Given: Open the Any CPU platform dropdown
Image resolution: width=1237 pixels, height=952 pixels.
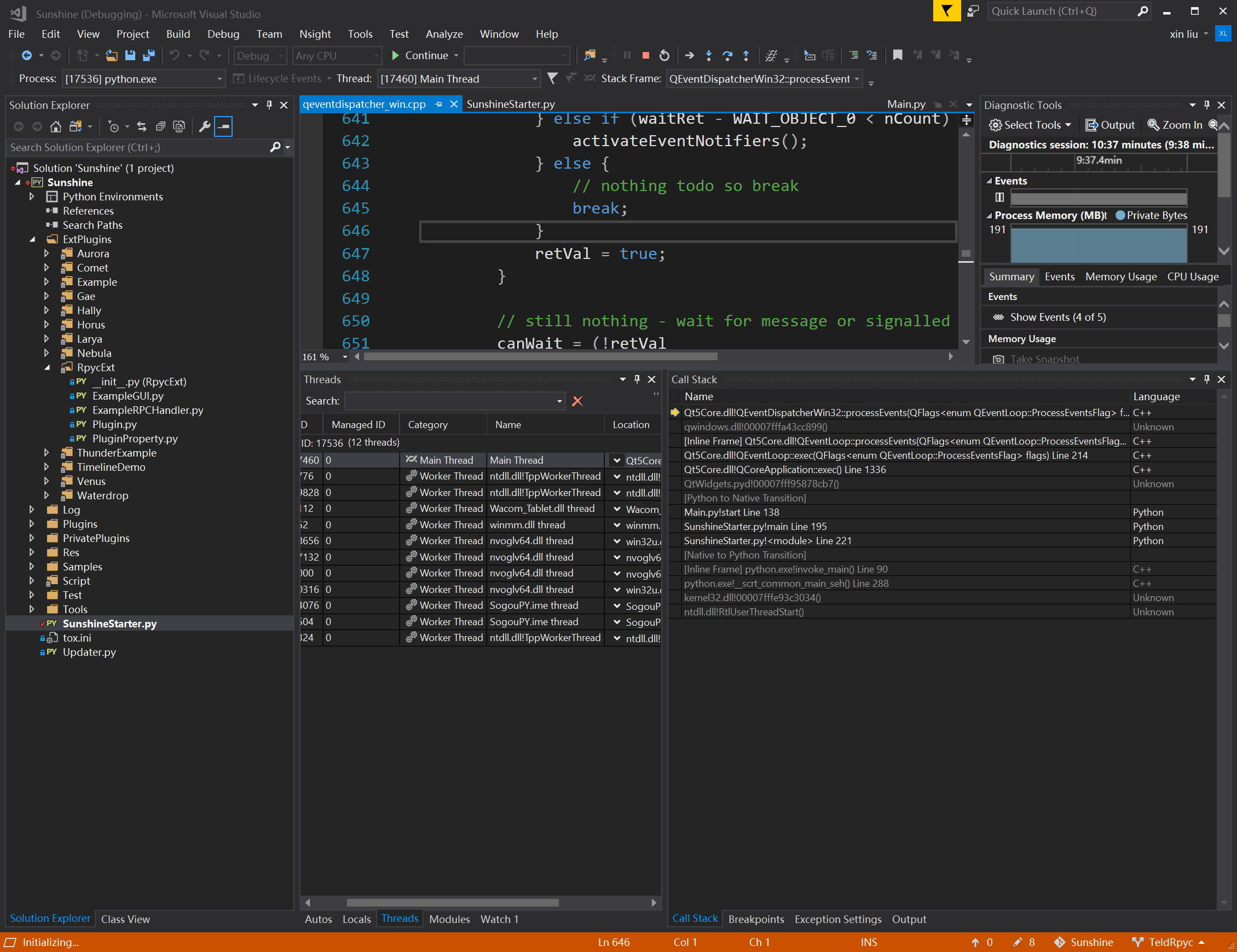Looking at the screenshot, I should [x=337, y=55].
